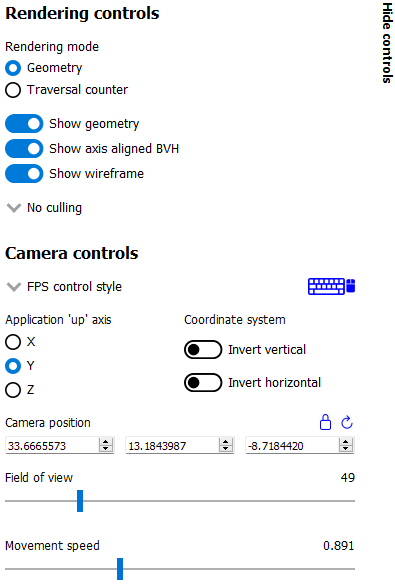Enable Invert horizontal switch

pyautogui.click(x=203, y=382)
